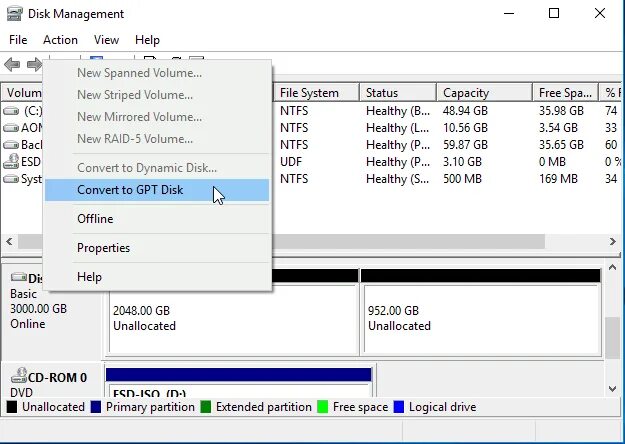
Task: Open the Help menu in menu bar
Action: 147,40
